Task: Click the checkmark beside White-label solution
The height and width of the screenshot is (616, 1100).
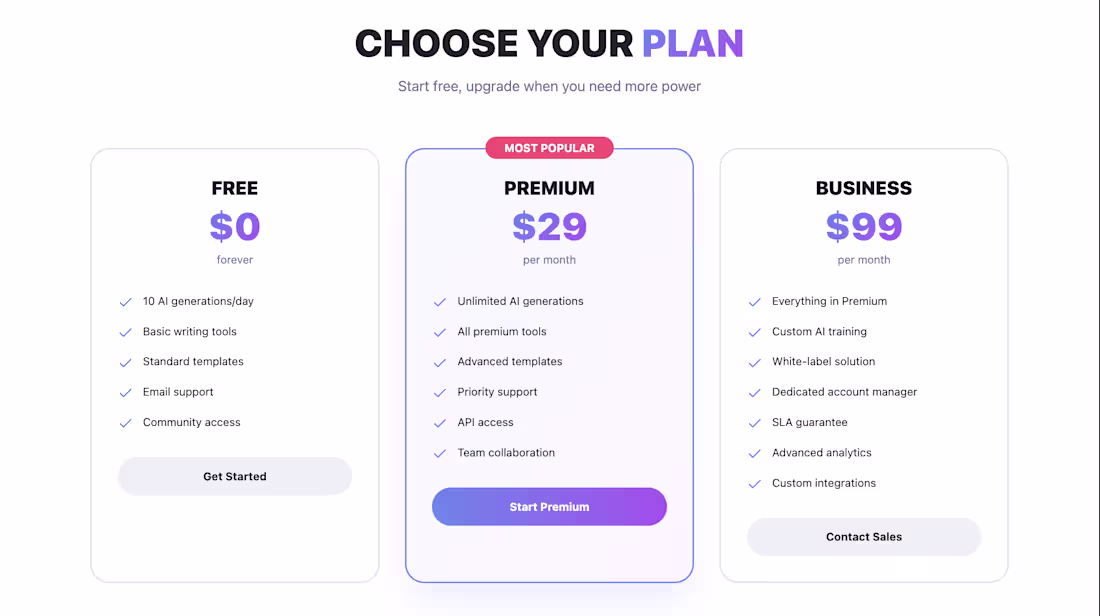Action: pyautogui.click(x=754, y=361)
